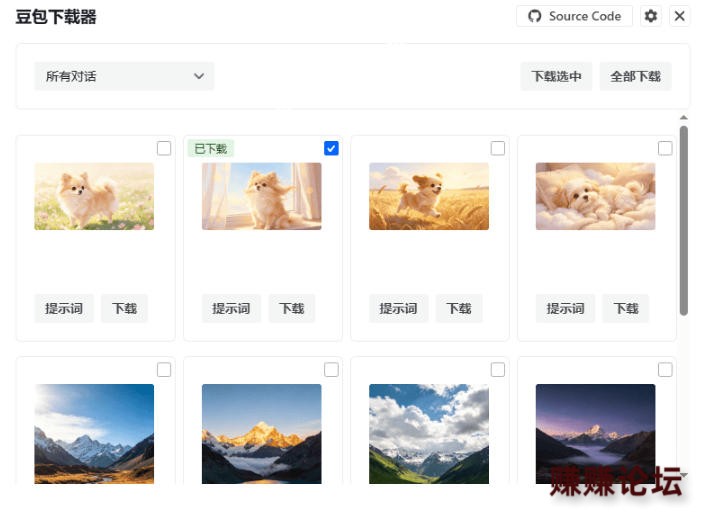The width and height of the screenshot is (704, 522).
Task: Click 下载选中 button
Action: pyautogui.click(x=556, y=76)
